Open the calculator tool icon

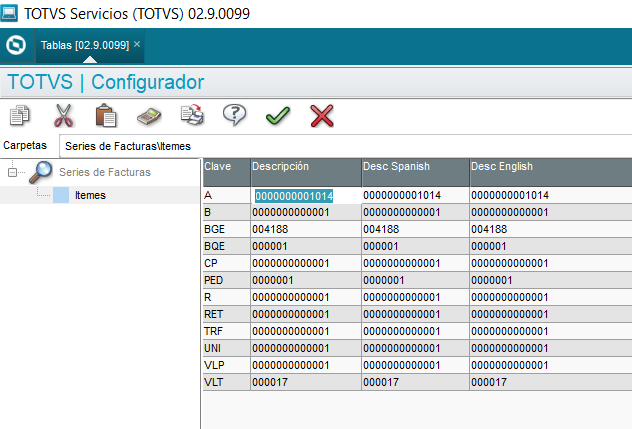coord(149,116)
